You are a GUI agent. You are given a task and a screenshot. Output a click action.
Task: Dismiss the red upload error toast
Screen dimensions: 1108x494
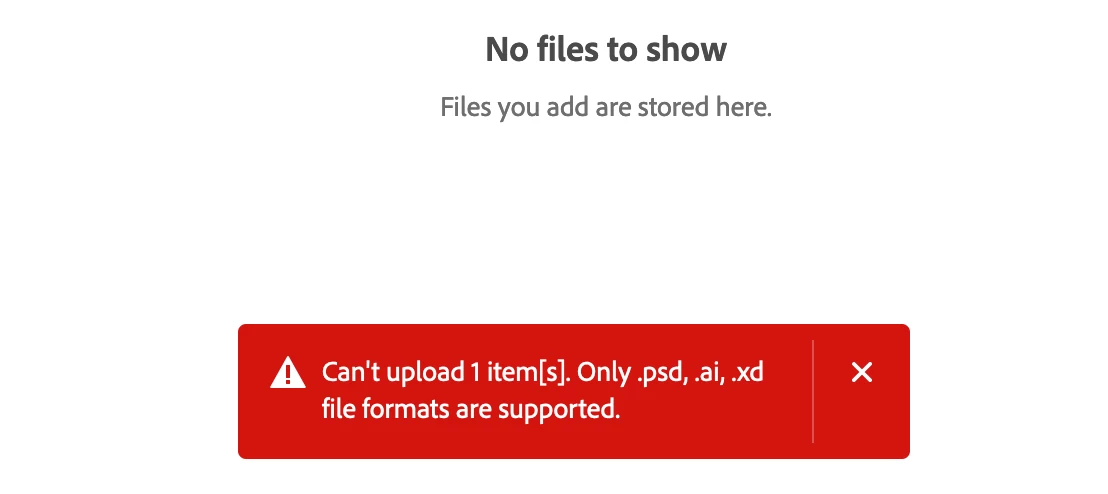861,372
